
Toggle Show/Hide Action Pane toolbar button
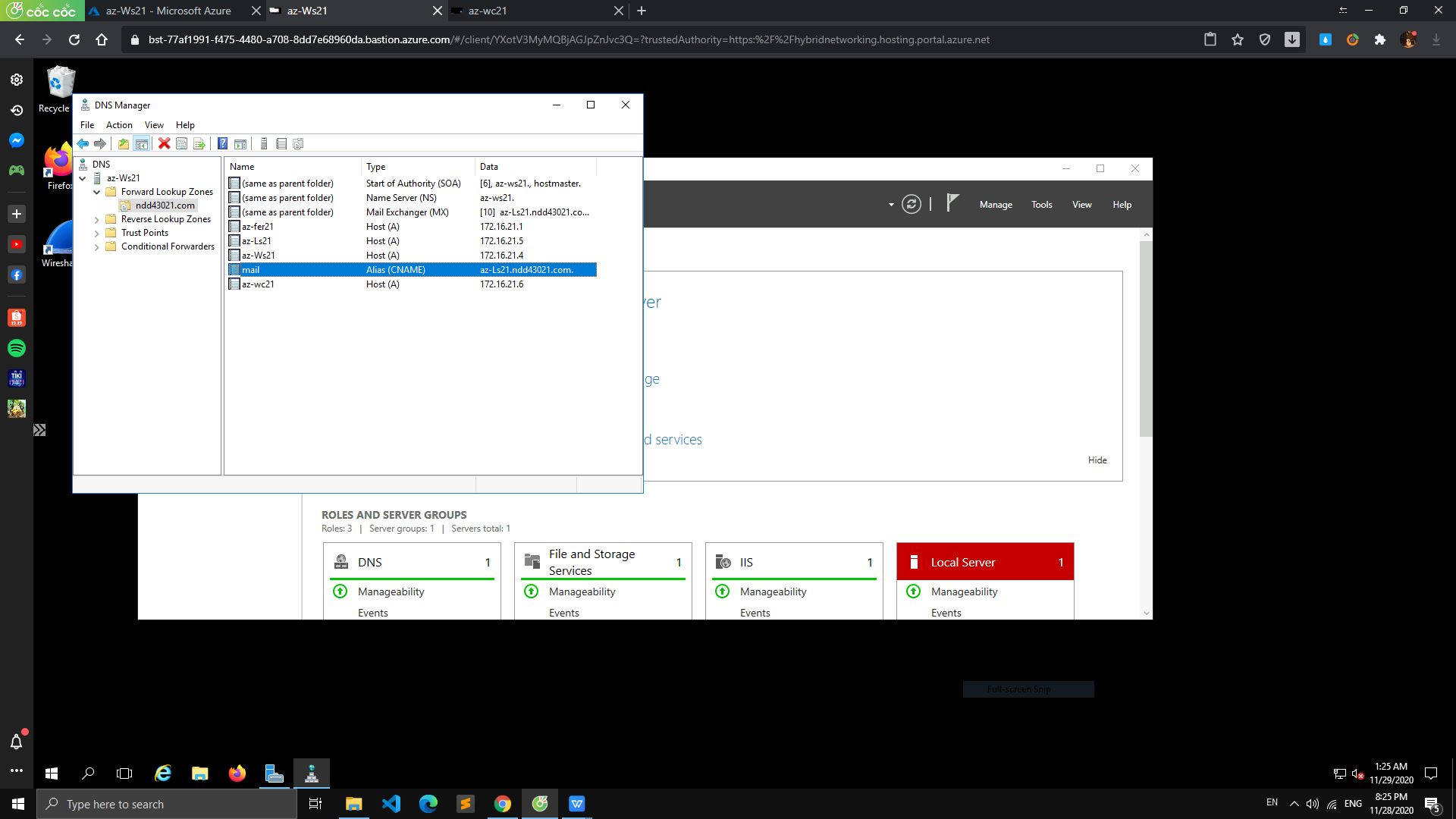(x=240, y=143)
